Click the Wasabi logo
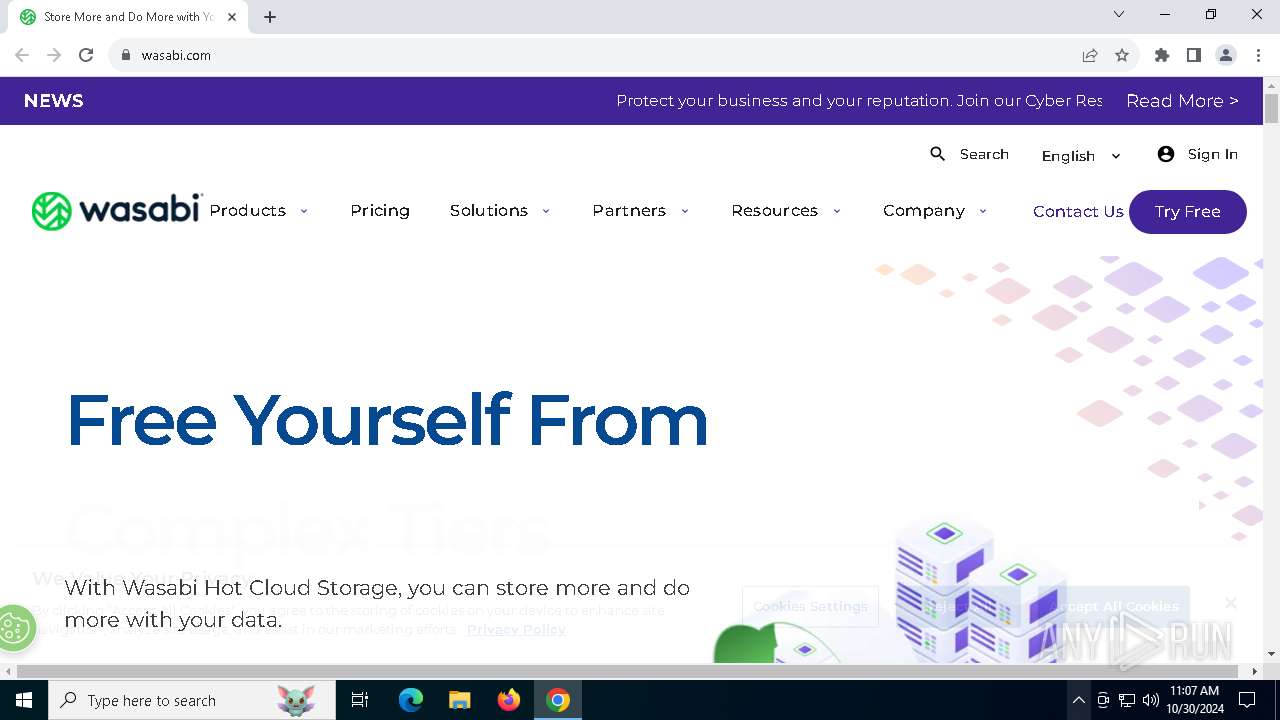The height and width of the screenshot is (720, 1280). pyautogui.click(x=117, y=211)
